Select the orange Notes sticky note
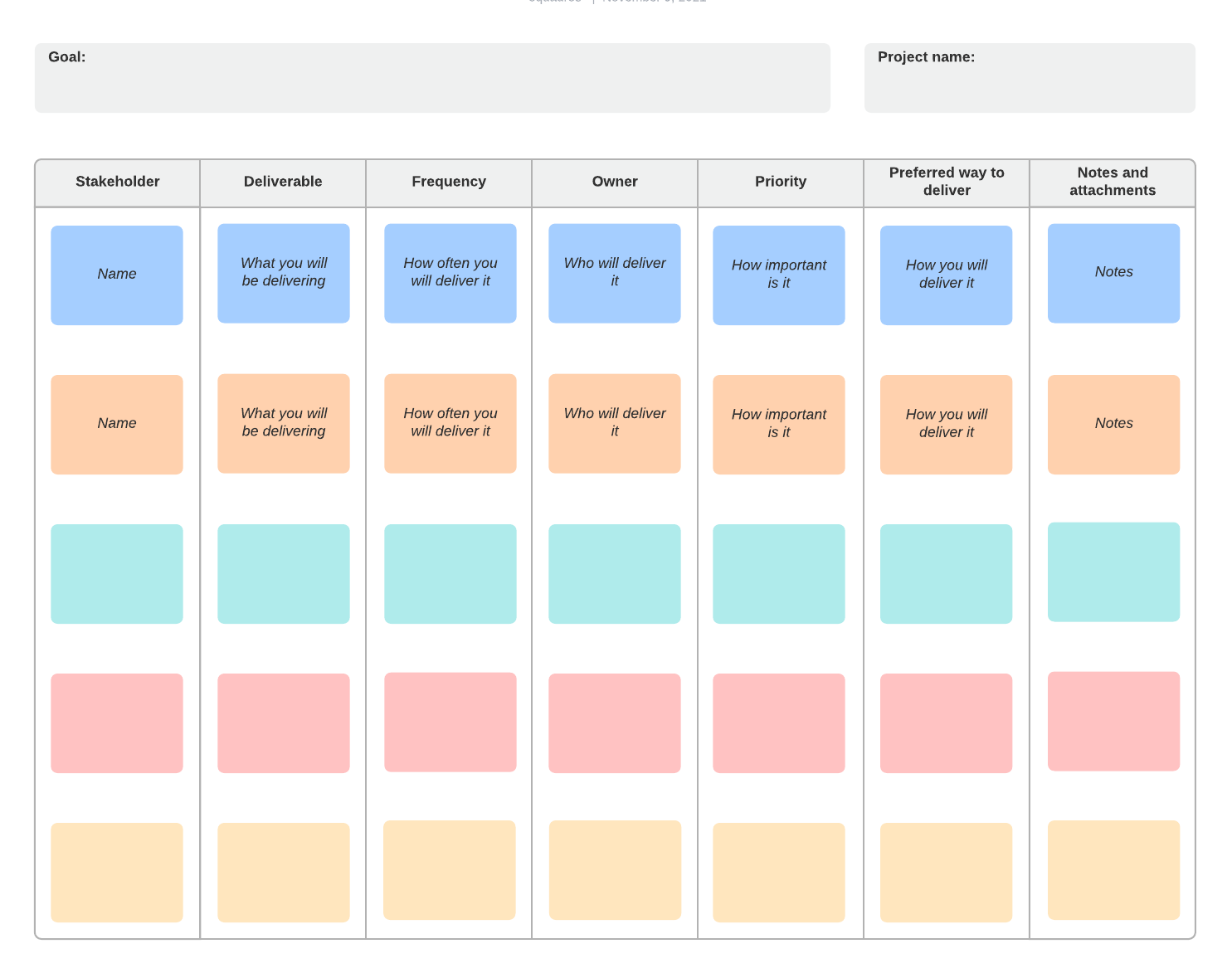This screenshot has width=1232, height=973. pos(1113,424)
